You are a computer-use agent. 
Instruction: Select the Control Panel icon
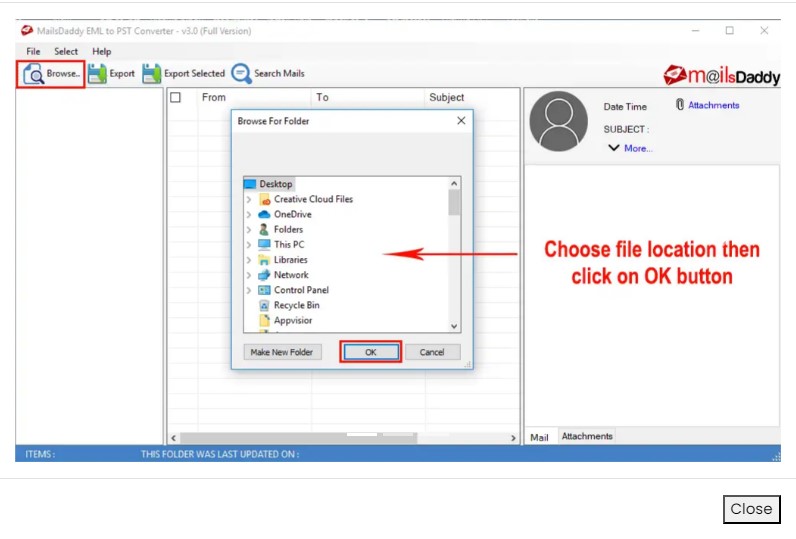tap(264, 290)
